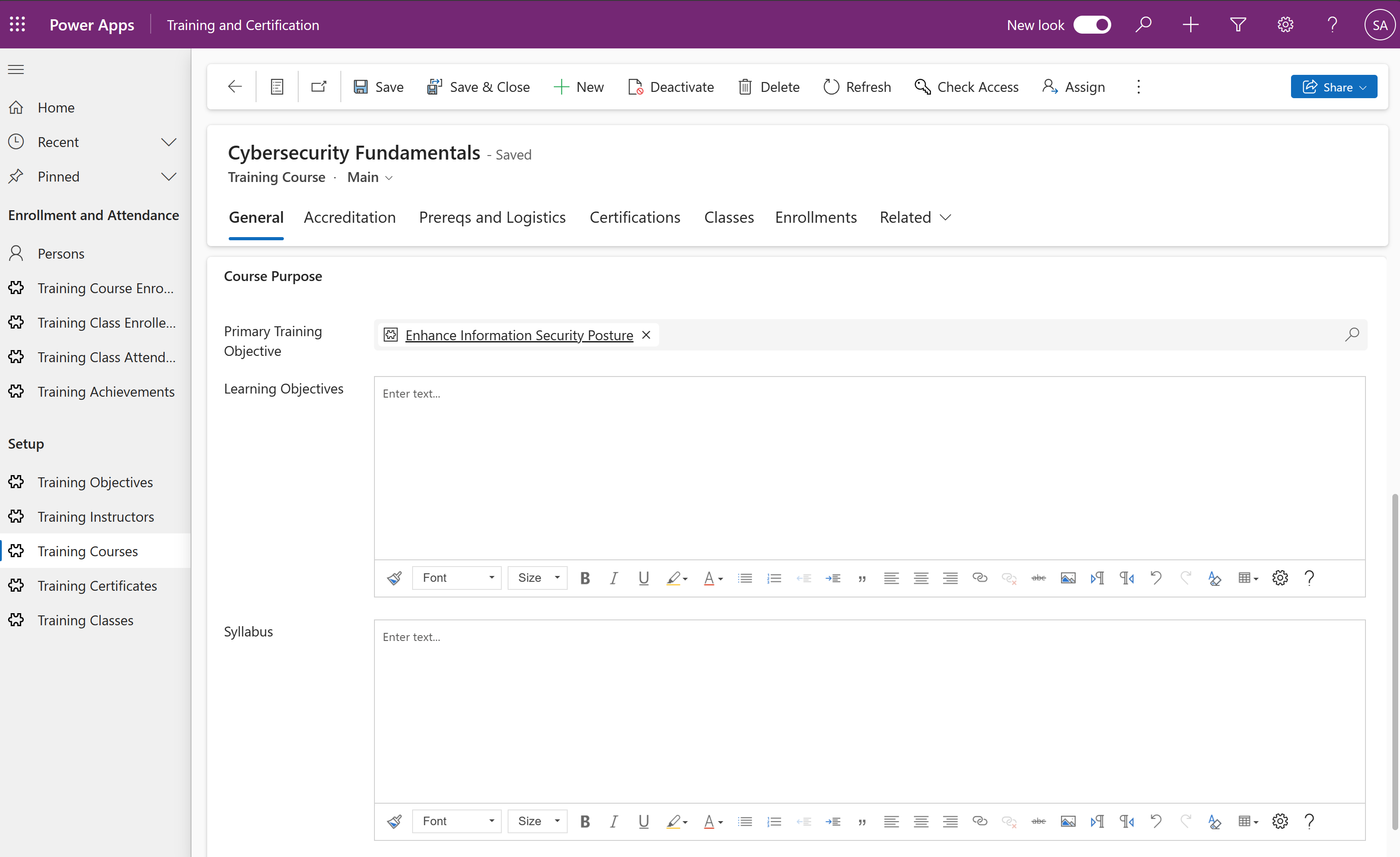The width and height of the screenshot is (1400, 857).
Task: Click format painter in Syllabus editor
Action: coord(394,821)
